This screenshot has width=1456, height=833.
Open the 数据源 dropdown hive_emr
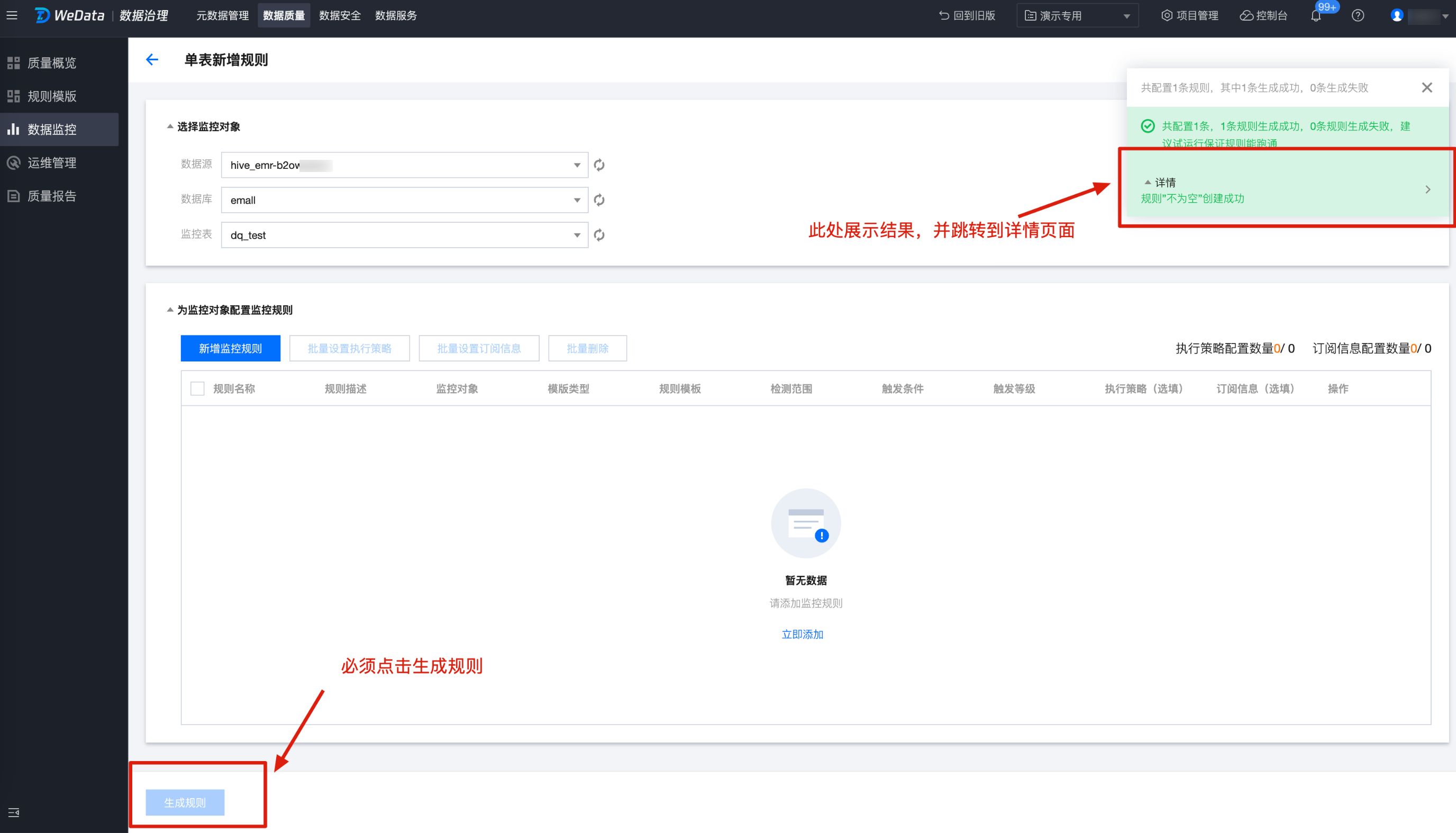pos(404,165)
